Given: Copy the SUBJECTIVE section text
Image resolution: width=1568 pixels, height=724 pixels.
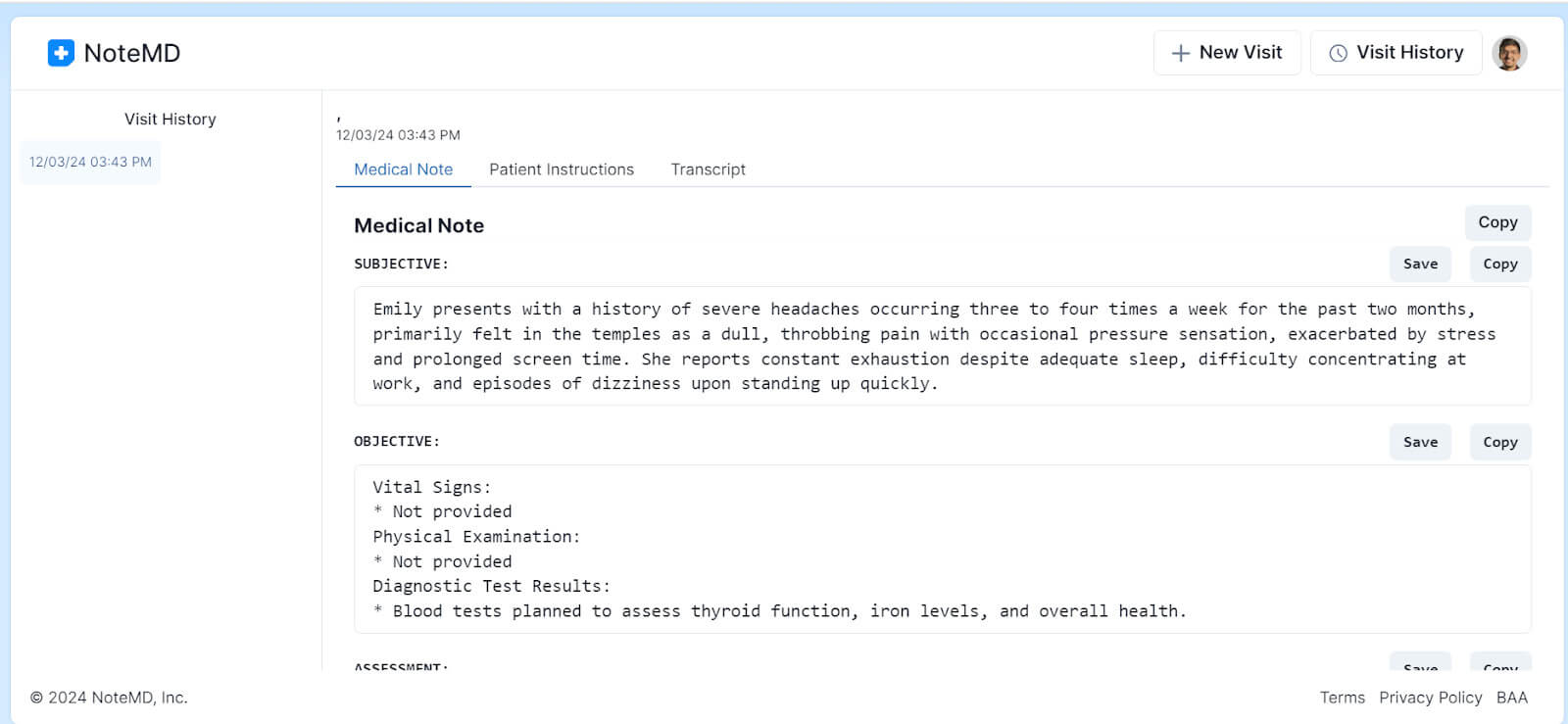Looking at the screenshot, I should [1499, 264].
